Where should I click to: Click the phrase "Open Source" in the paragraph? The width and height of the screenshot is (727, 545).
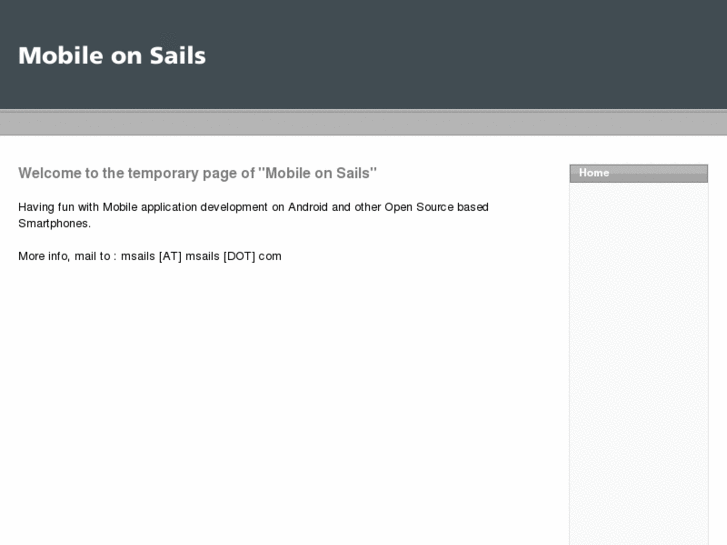click(x=419, y=207)
